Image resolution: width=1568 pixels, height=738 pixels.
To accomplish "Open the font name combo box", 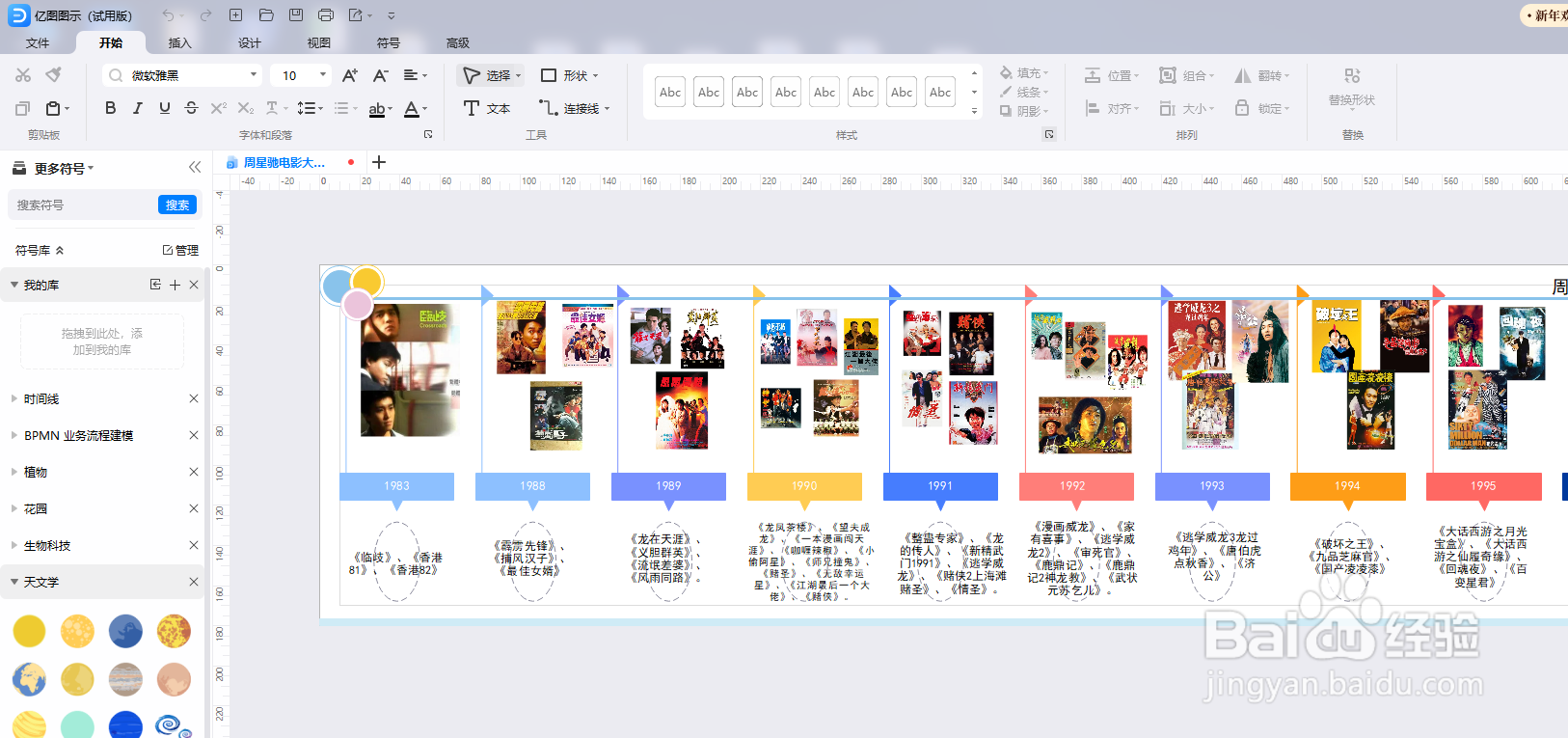I will 183,75.
